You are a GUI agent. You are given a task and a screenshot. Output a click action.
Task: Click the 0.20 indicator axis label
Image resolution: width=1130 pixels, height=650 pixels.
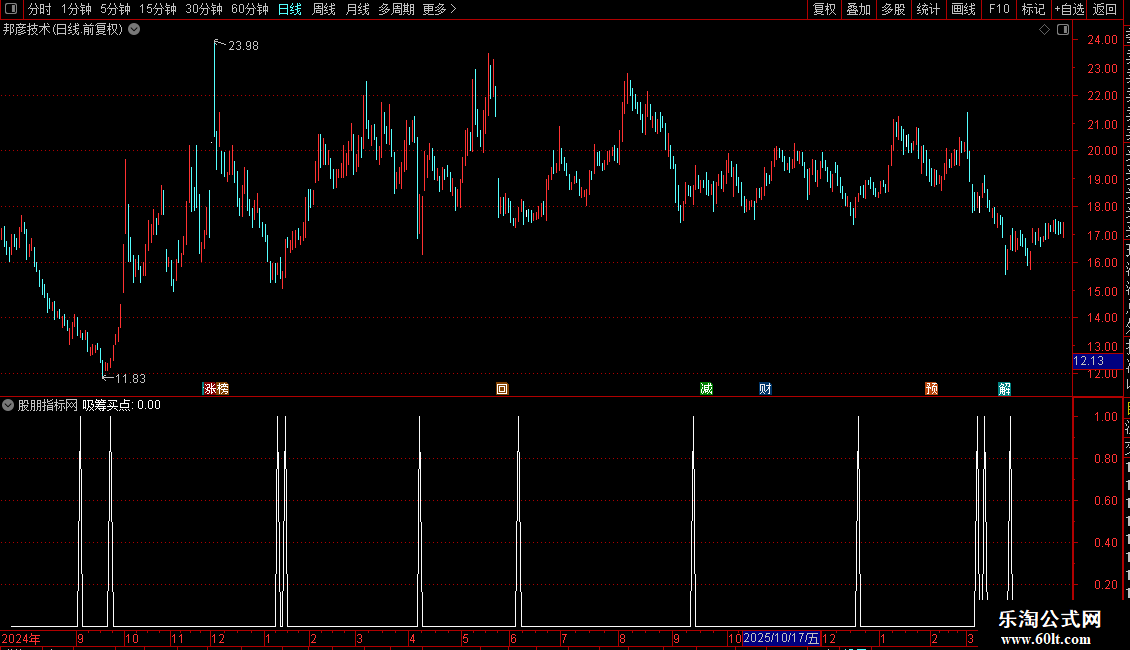click(1105, 584)
